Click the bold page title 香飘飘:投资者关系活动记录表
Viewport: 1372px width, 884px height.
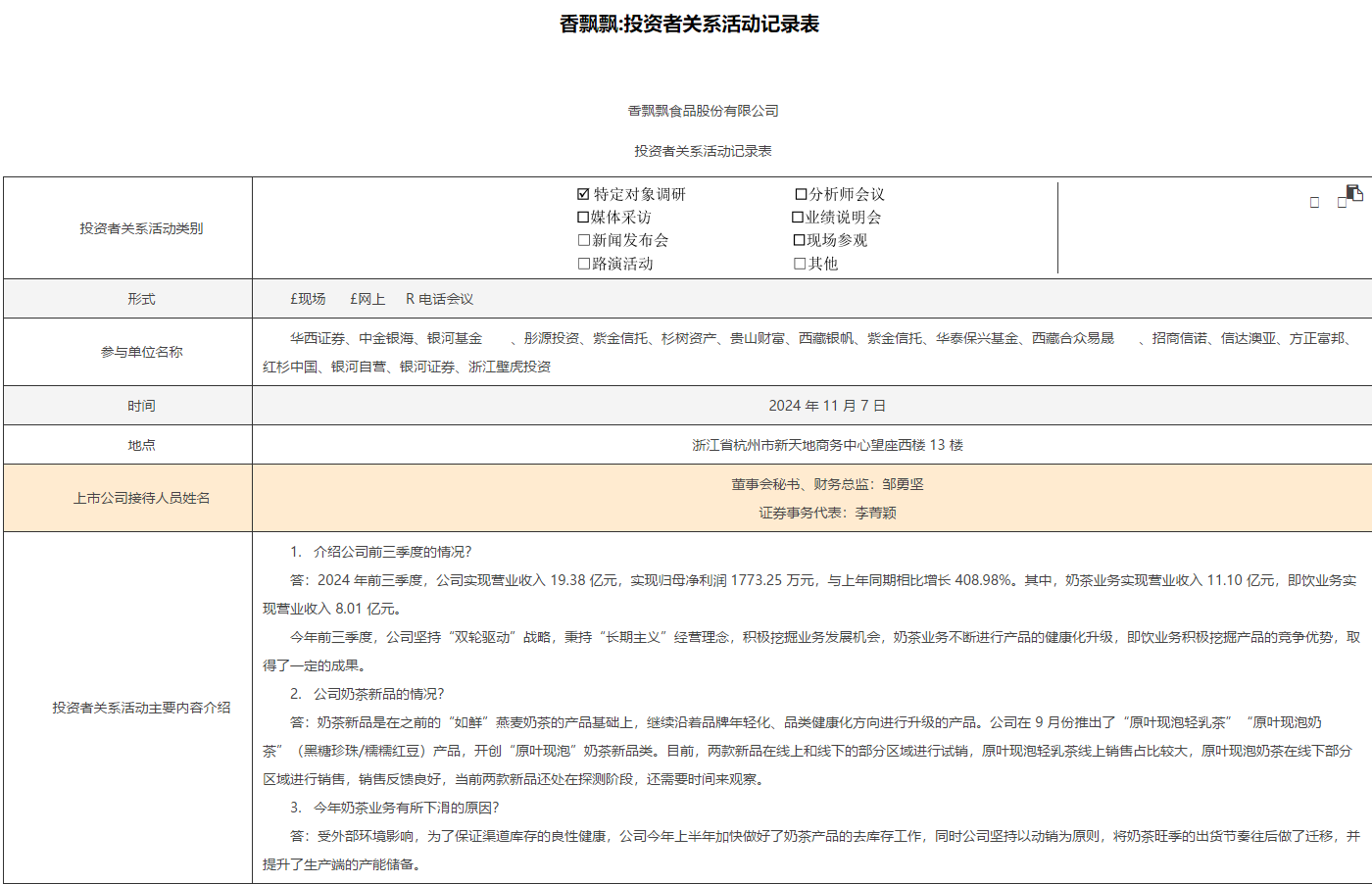(x=689, y=25)
